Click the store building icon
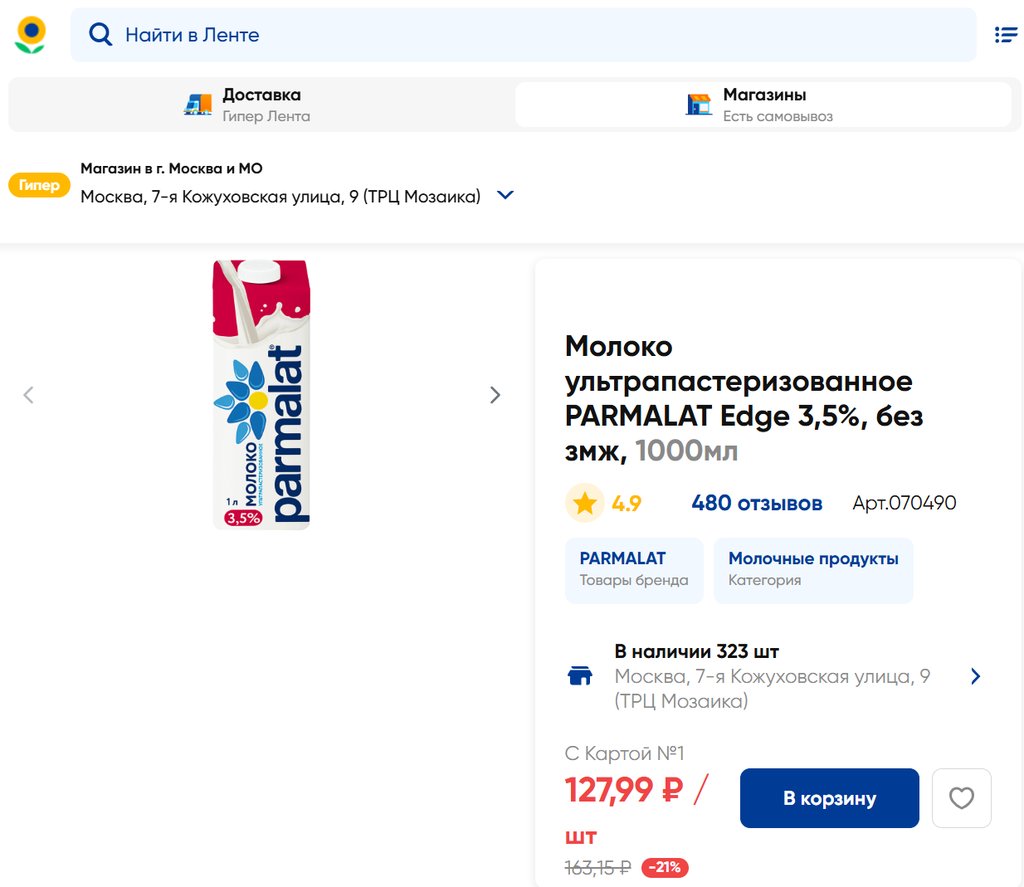Viewport: 1024px width, 887px height. click(x=699, y=104)
